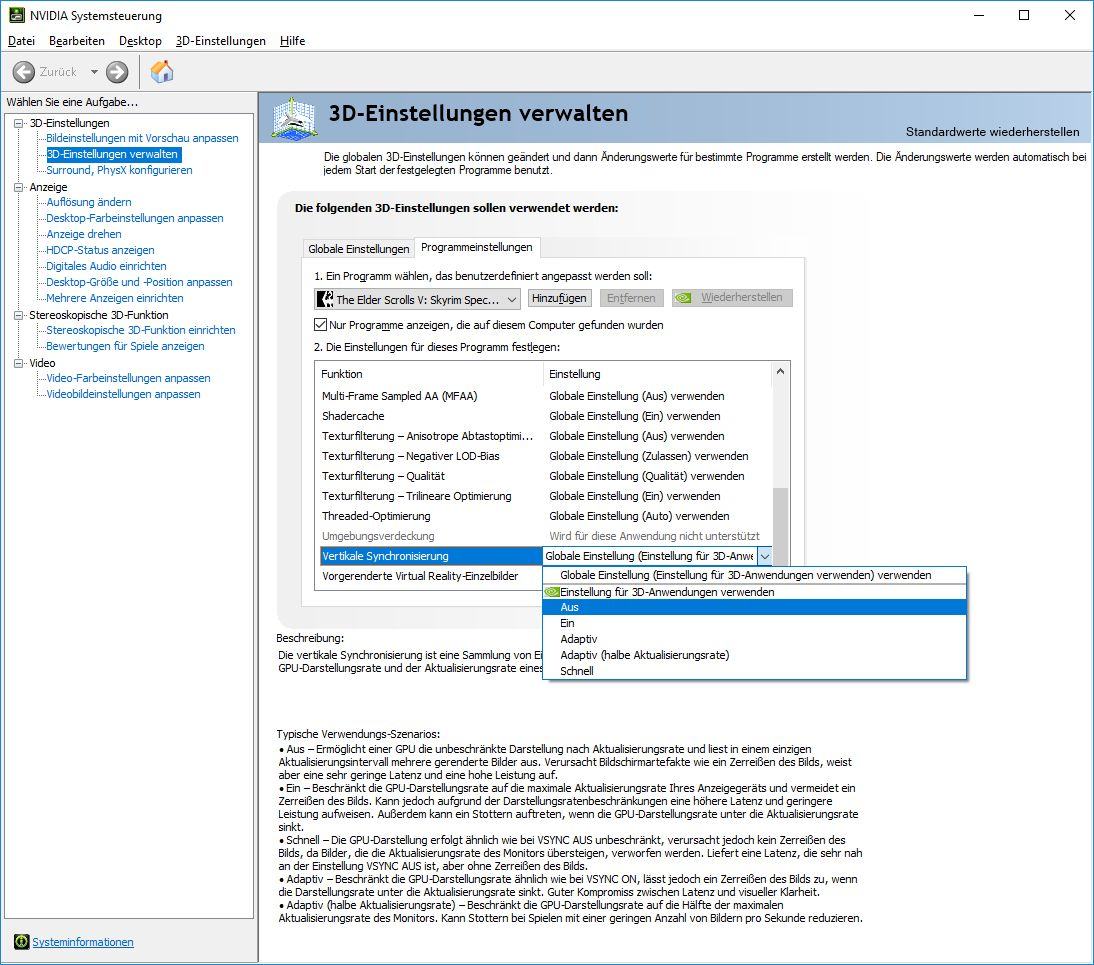1094x965 pixels.
Task: Click the Wiederherstellen button
Action: click(732, 298)
